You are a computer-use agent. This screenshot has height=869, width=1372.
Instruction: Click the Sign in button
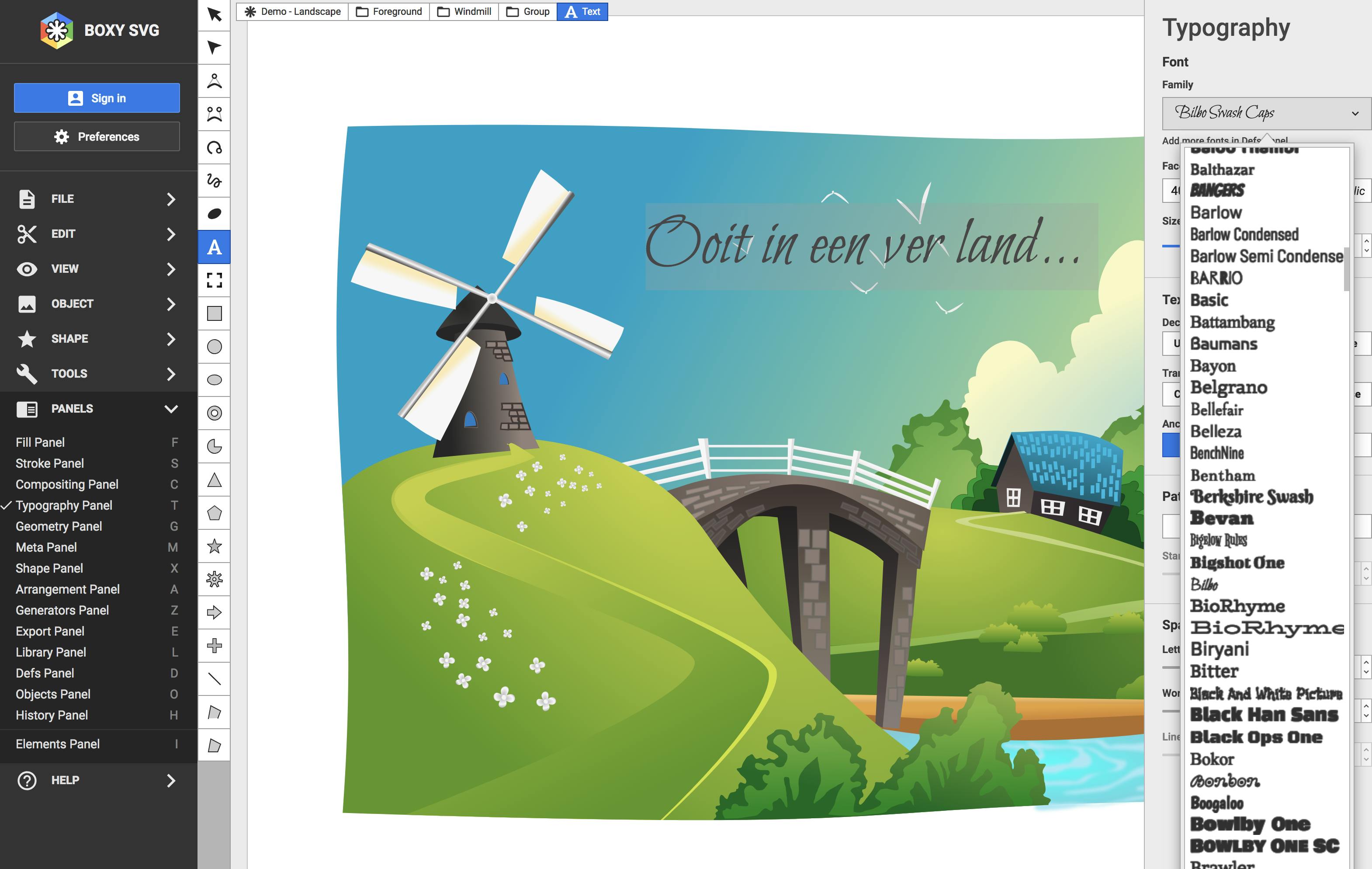(97, 98)
